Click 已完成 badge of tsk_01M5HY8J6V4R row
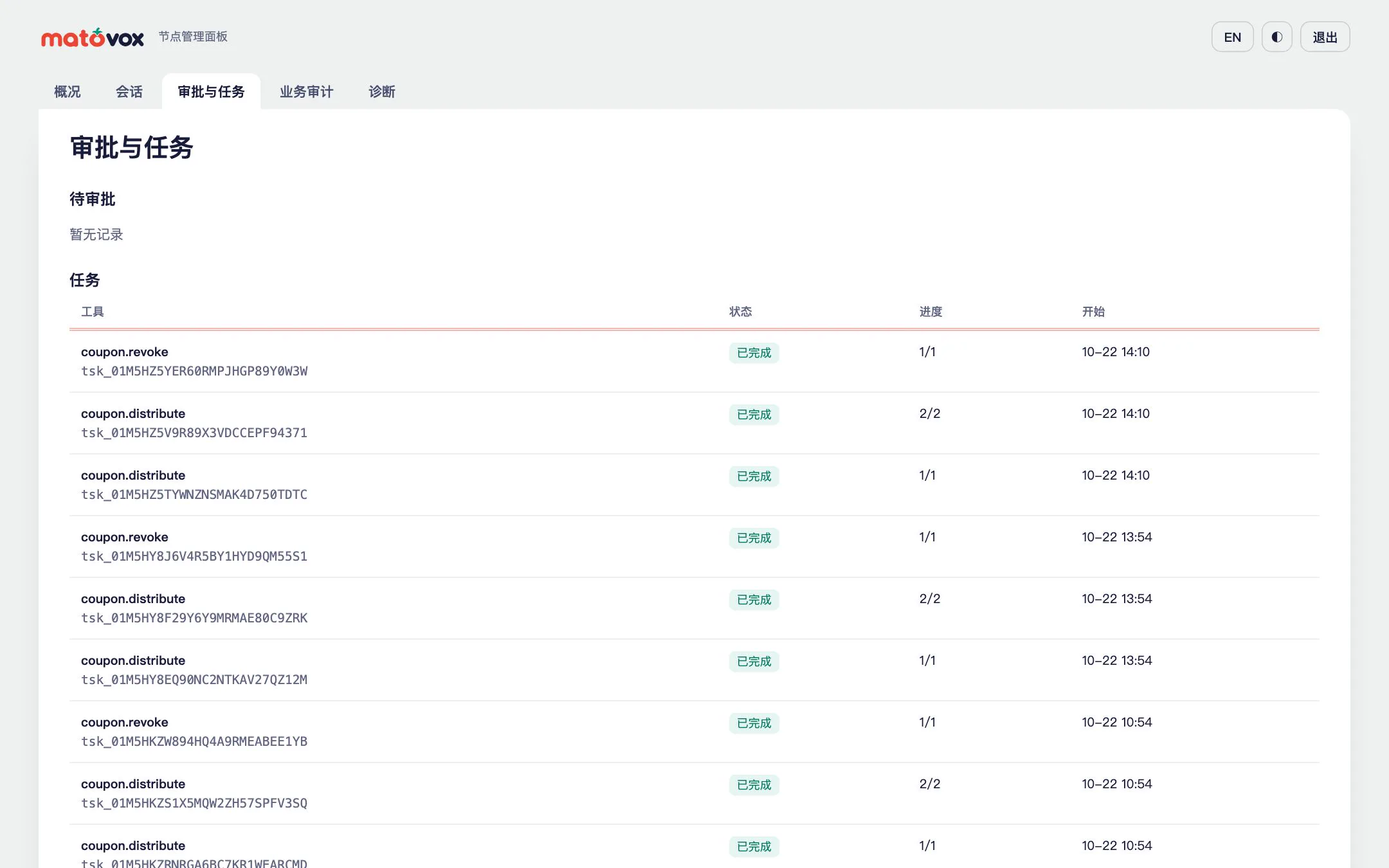The width and height of the screenshot is (1389, 868). pos(754,538)
